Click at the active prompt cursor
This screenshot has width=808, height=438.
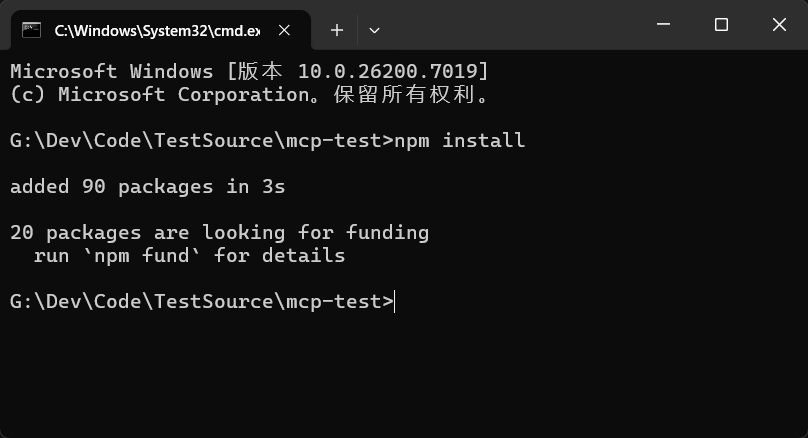(x=396, y=302)
